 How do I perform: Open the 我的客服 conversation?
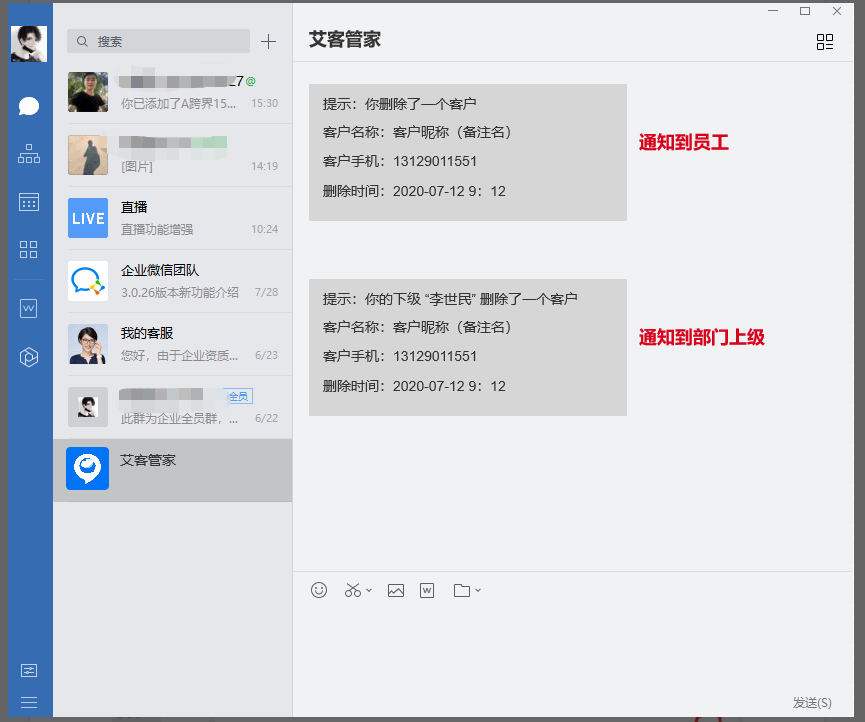click(x=172, y=344)
